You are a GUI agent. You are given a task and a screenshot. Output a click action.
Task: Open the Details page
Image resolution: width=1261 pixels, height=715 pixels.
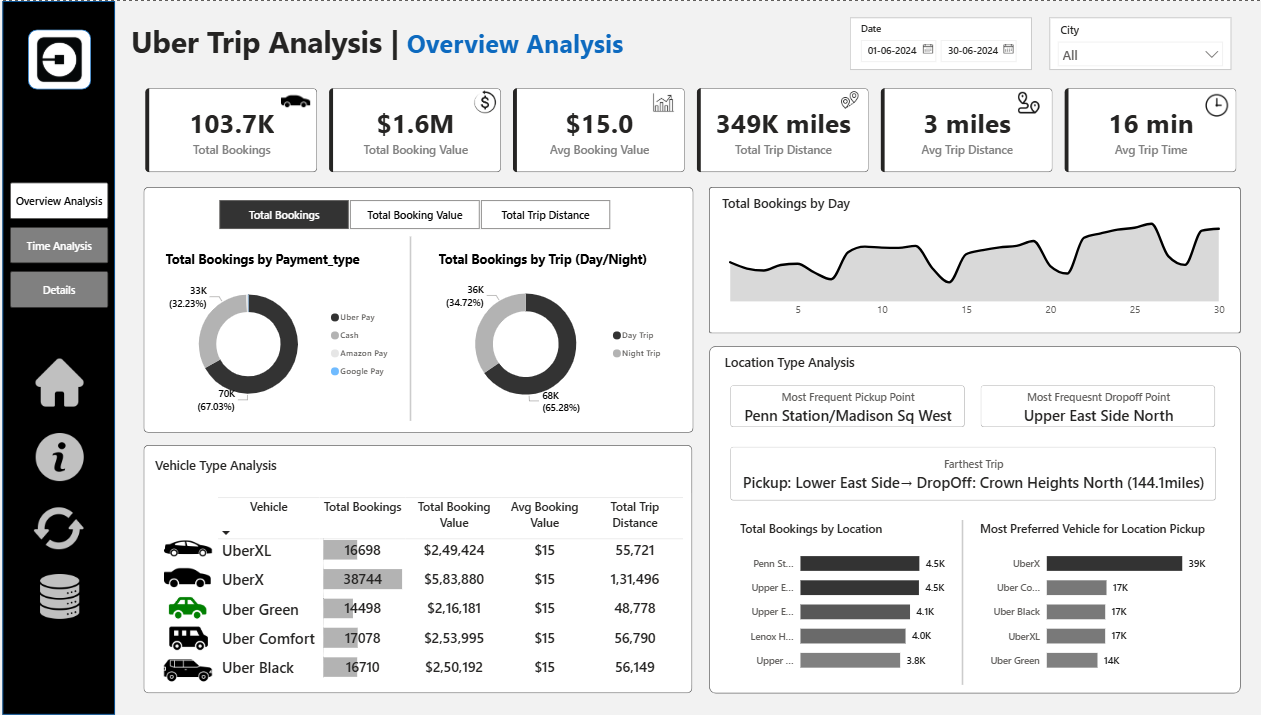pos(59,290)
